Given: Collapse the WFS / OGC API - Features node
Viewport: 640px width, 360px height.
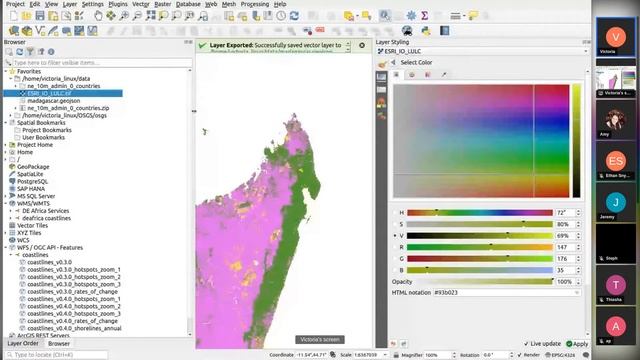Looking at the screenshot, I should 6,247.
